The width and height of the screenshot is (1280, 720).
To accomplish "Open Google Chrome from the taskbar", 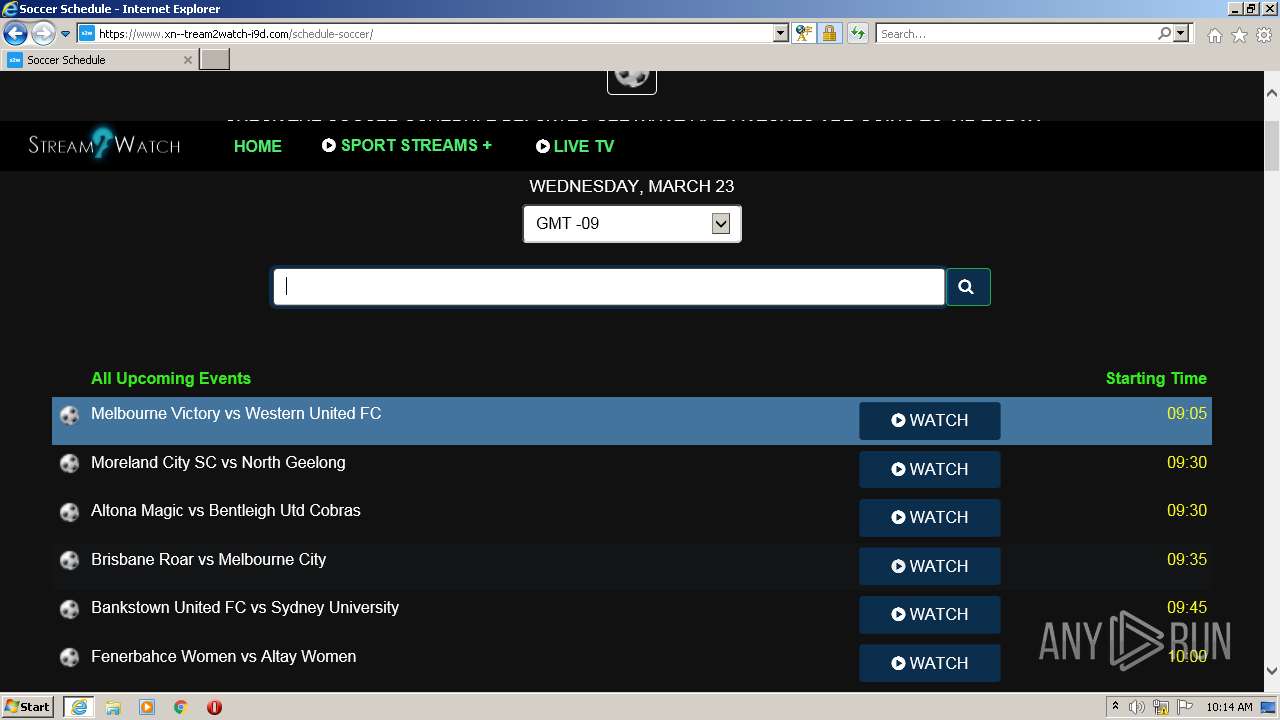I will [181, 707].
